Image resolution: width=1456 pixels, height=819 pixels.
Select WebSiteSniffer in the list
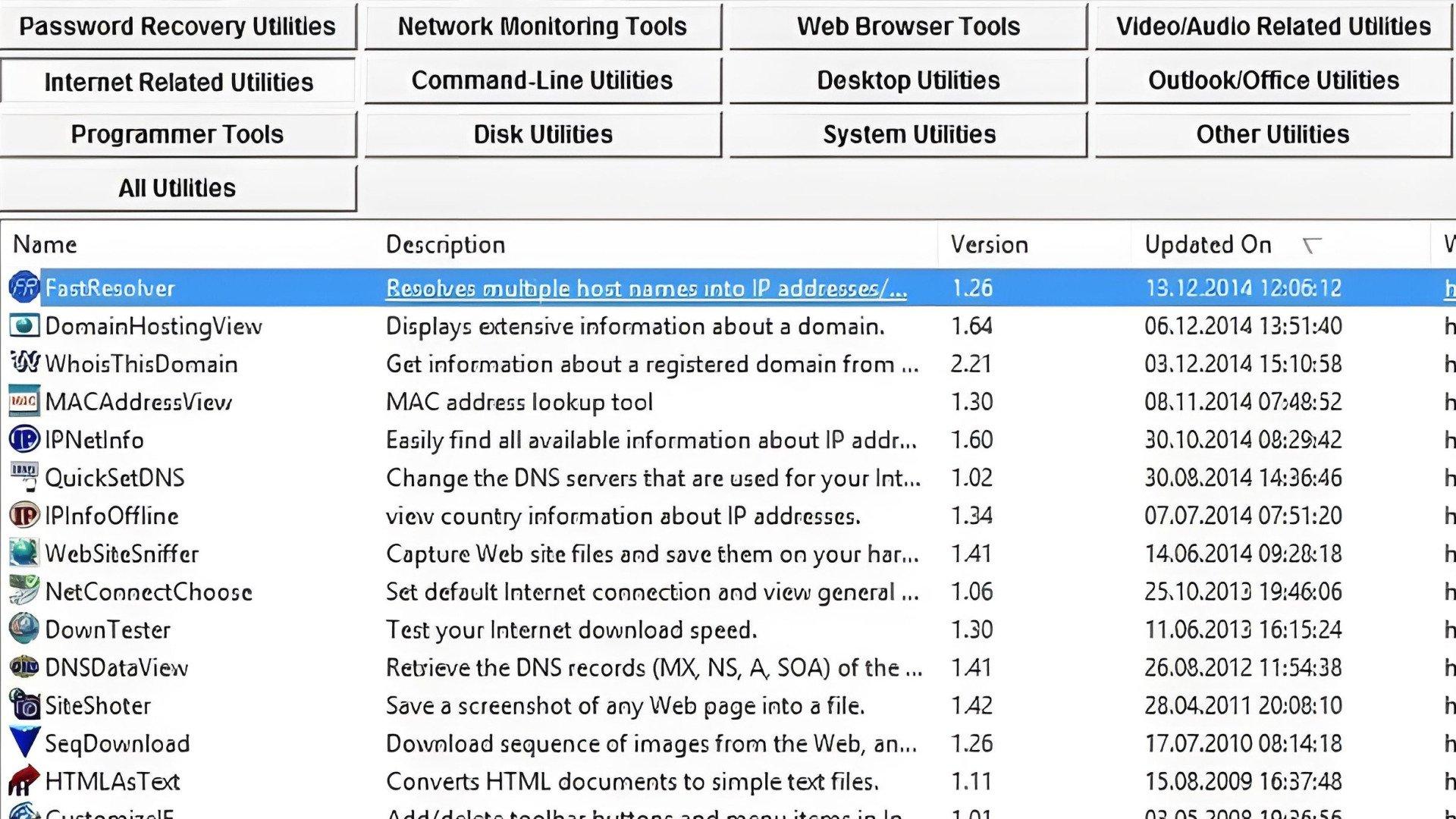[x=121, y=554]
